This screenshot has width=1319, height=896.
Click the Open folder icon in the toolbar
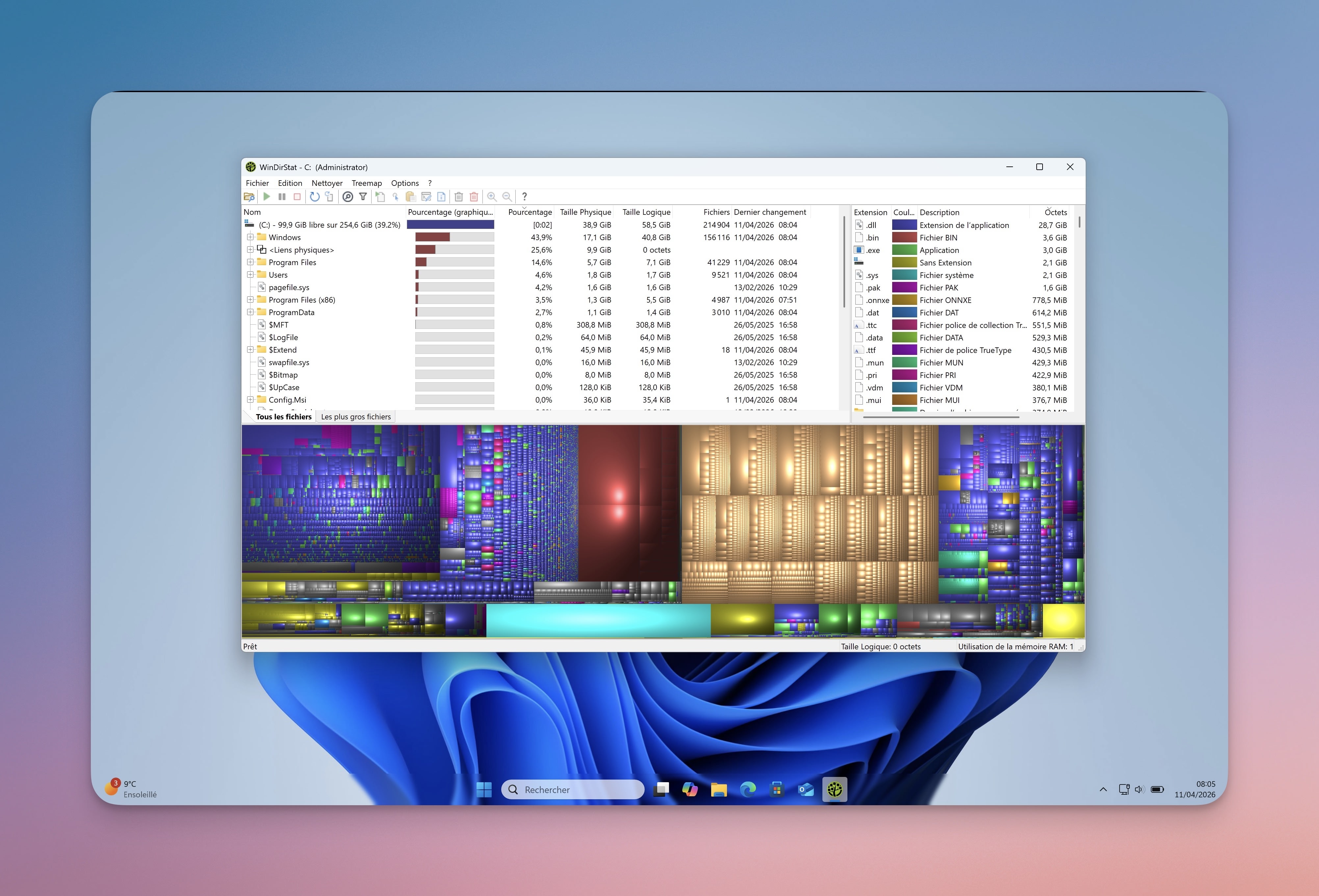coord(250,197)
